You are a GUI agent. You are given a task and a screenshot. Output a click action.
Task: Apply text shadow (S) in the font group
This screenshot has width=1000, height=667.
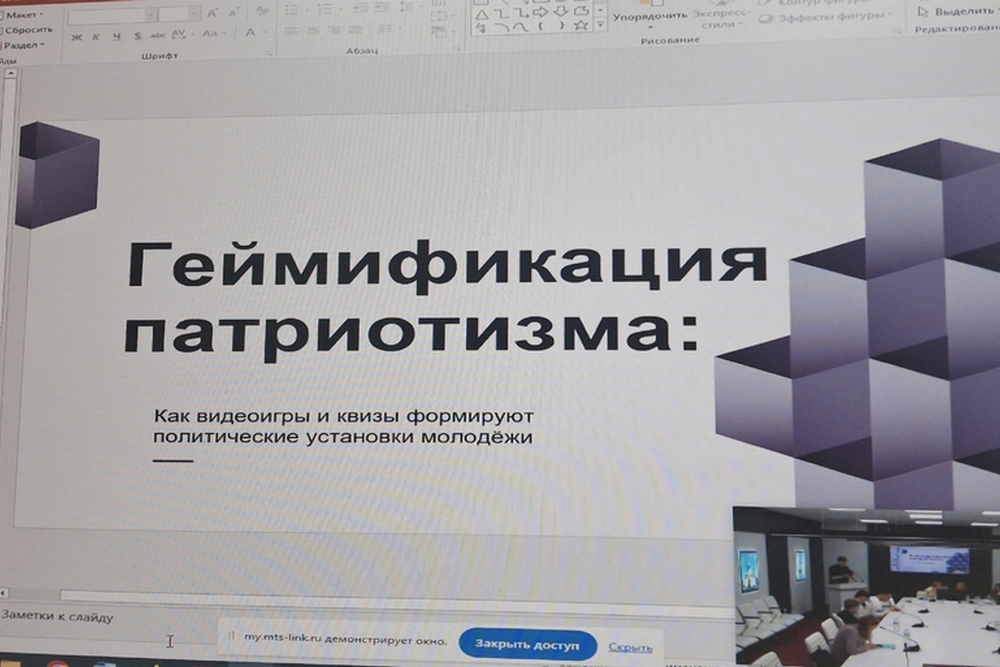pyautogui.click(x=136, y=36)
